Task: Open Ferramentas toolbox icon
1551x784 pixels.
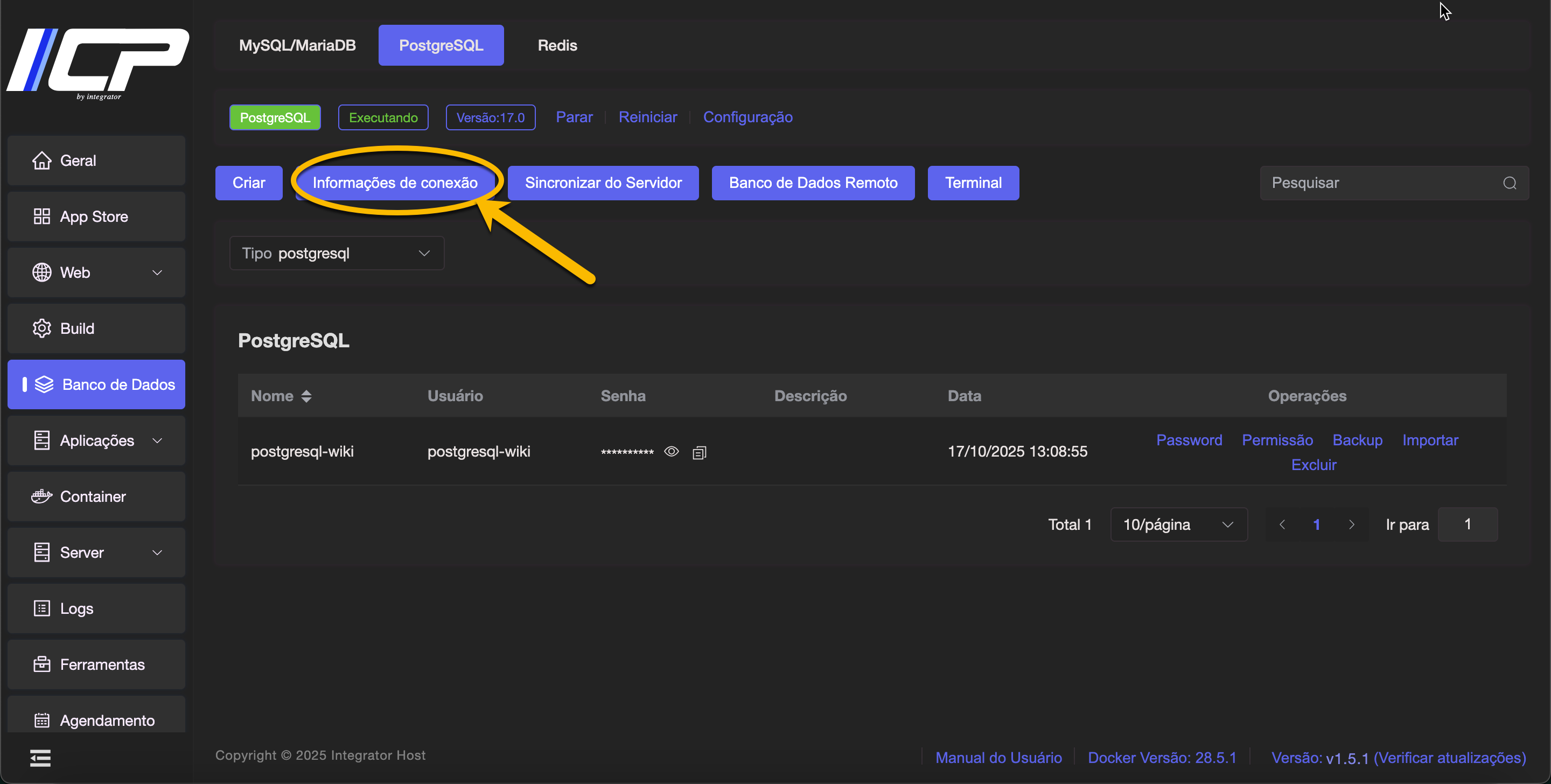Action: [x=41, y=665]
